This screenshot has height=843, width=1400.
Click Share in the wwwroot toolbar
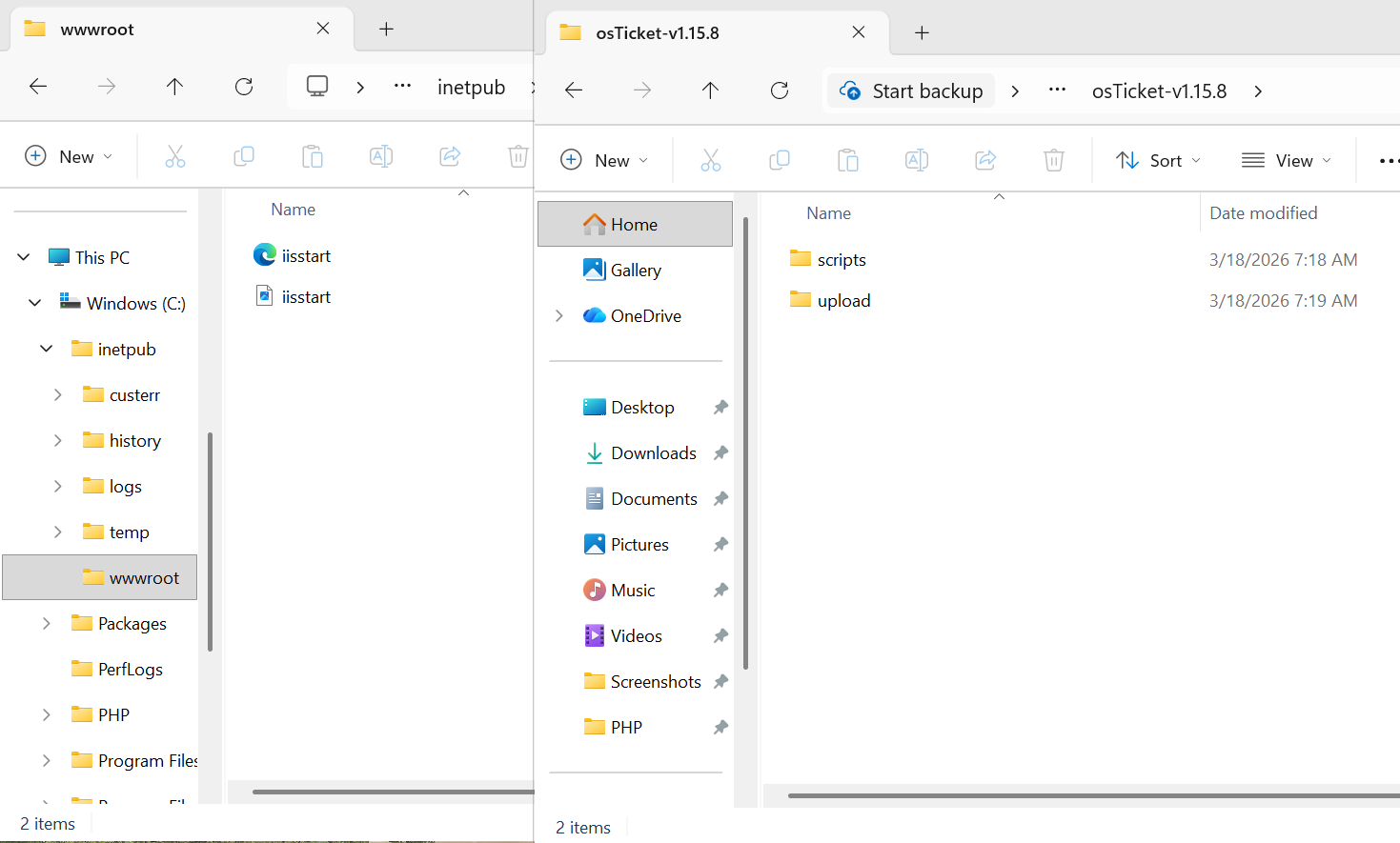tap(450, 156)
